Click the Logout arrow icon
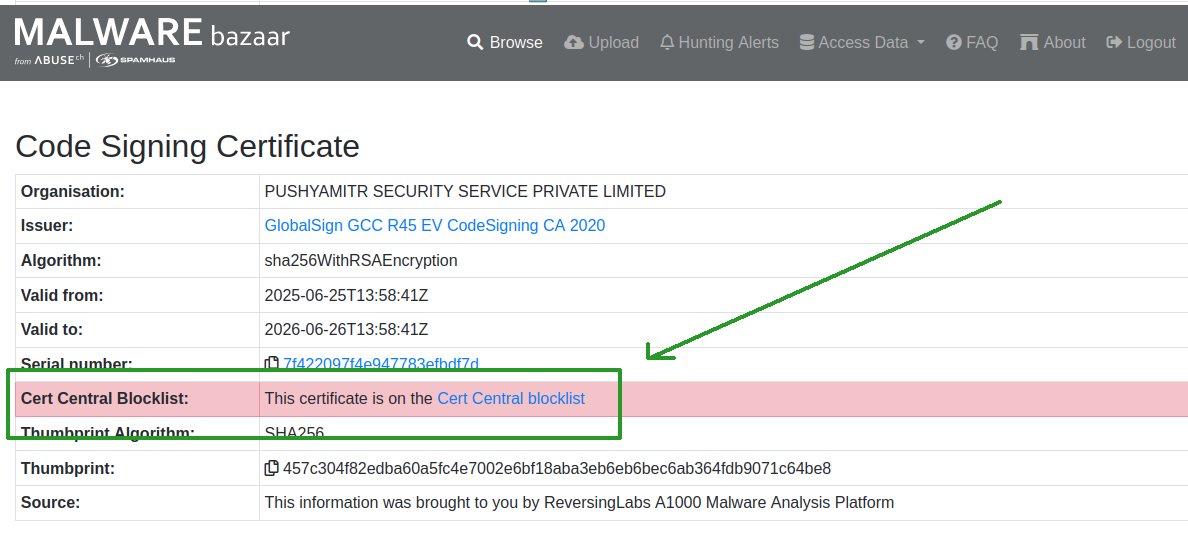The width and height of the screenshot is (1188, 560). (1114, 42)
